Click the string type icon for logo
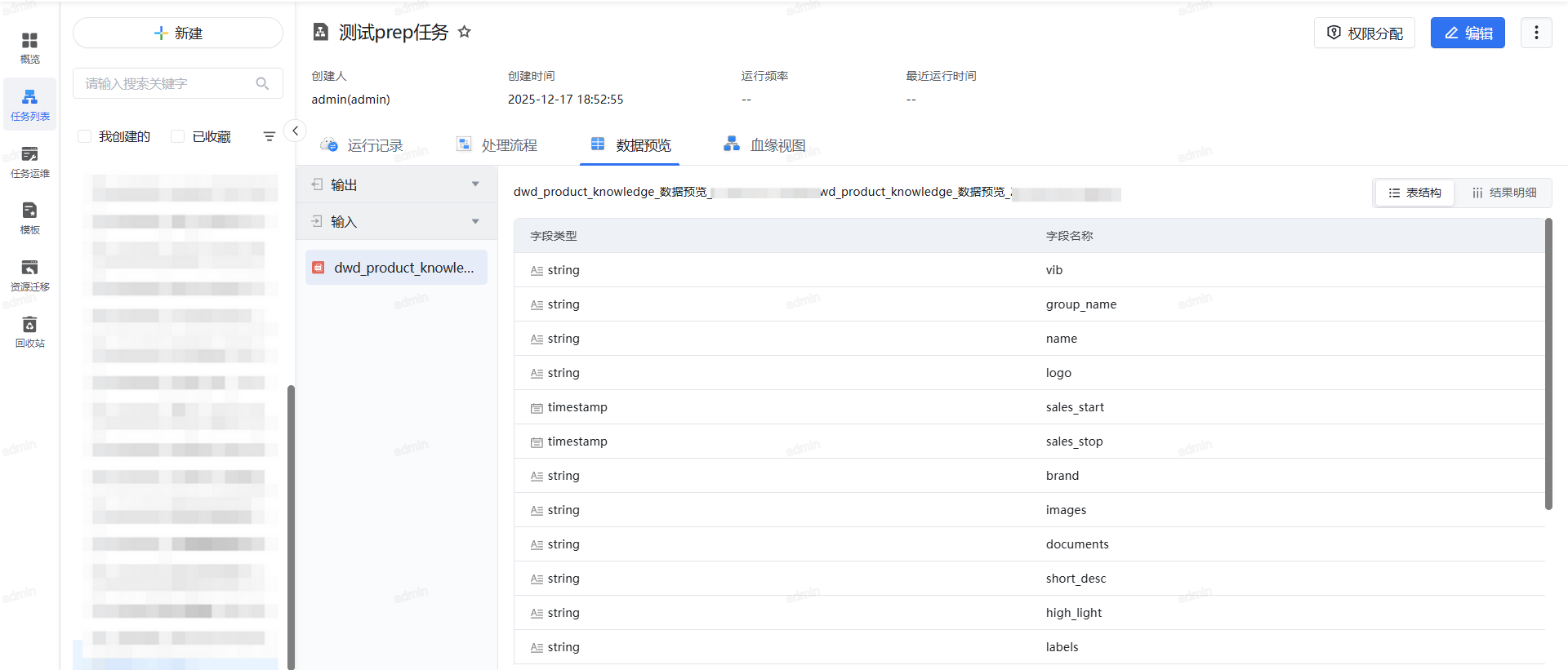1568x670 pixels. coord(537,373)
